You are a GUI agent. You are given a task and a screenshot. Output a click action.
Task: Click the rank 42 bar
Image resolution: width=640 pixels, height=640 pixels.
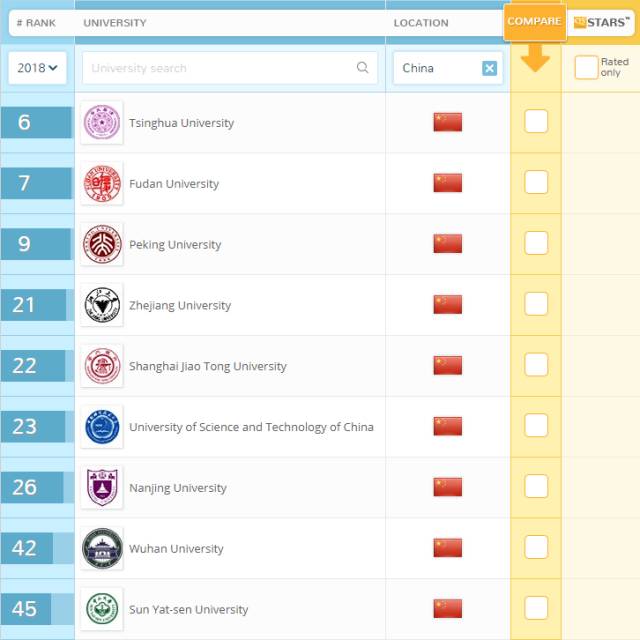point(27,548)
